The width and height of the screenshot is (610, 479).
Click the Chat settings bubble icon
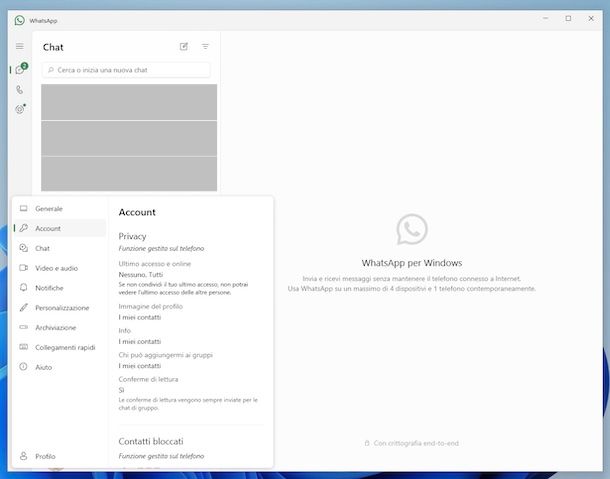(x=24, y=248)
